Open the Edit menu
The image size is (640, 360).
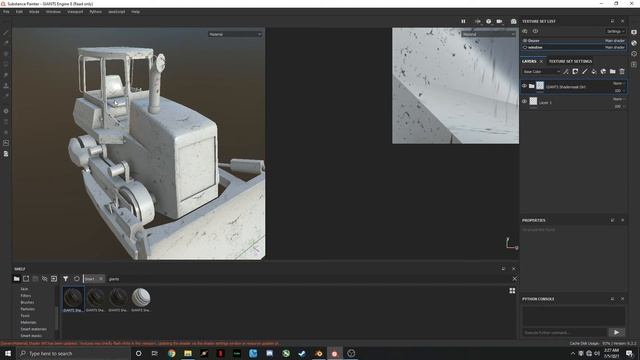pos(19,12)
